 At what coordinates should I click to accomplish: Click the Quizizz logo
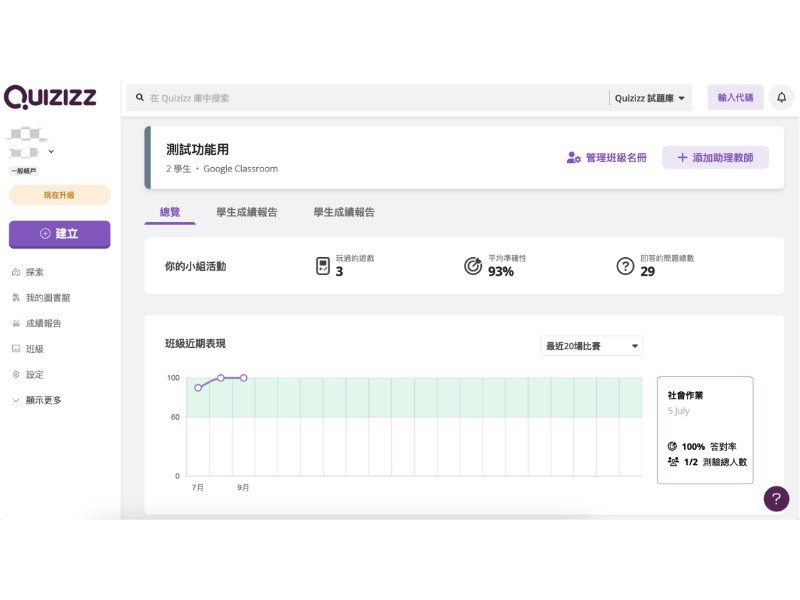(x=50, y=97)
